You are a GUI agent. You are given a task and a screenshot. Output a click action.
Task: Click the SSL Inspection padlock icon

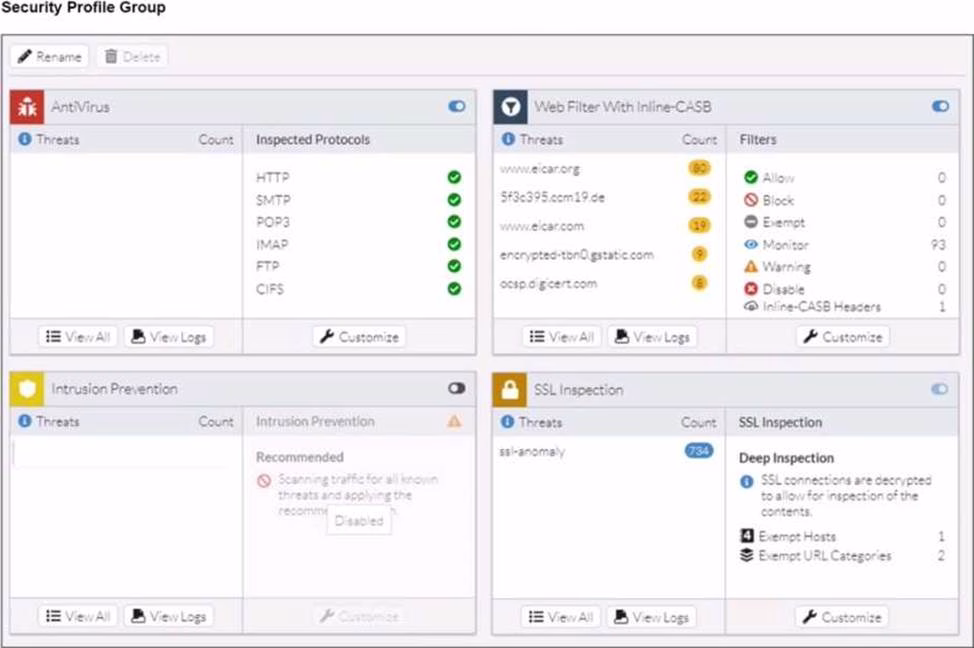509,390
